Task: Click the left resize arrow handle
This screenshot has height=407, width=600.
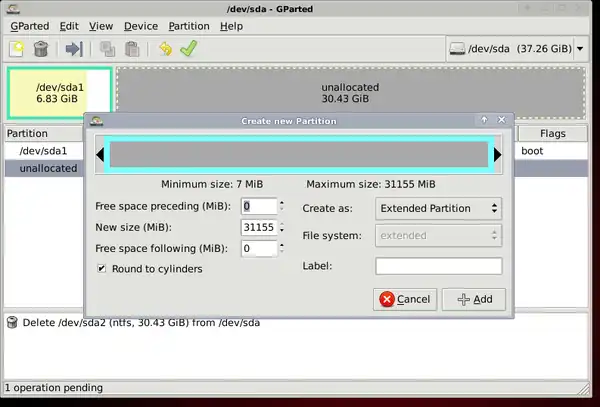Action: pyautogui.click(x=100, y=154)
